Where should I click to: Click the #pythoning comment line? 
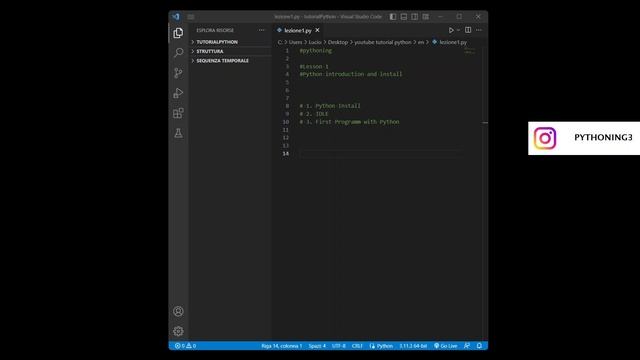click(x=316, y=51)
